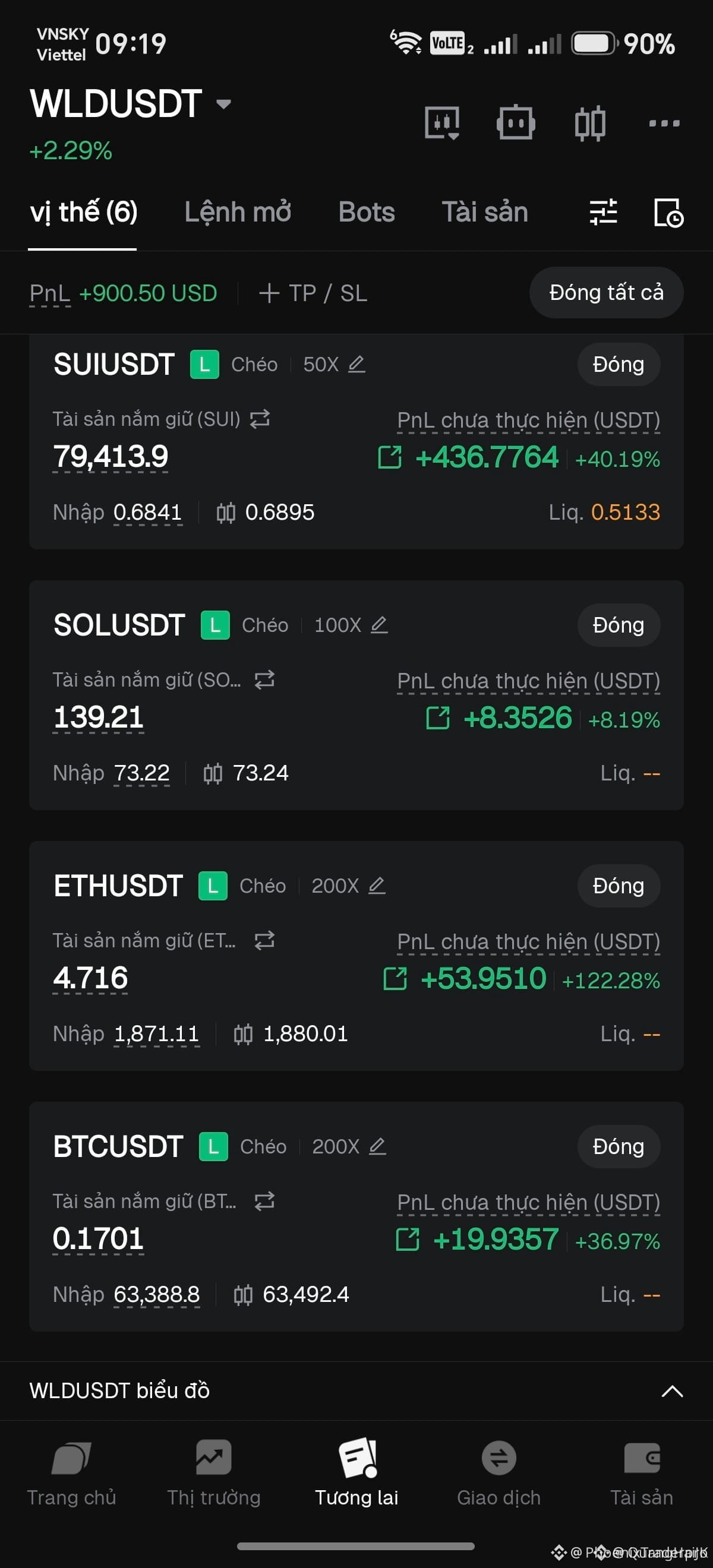This screenshot has width=713, height=1568.
Task: Add TP / SL to positions
Action: coord(313,293)
